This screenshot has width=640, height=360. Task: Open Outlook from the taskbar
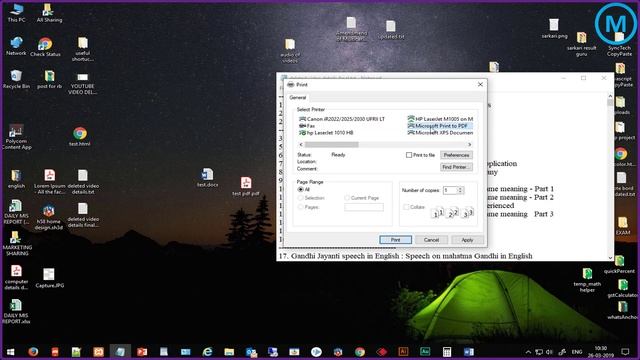(251, 352)
